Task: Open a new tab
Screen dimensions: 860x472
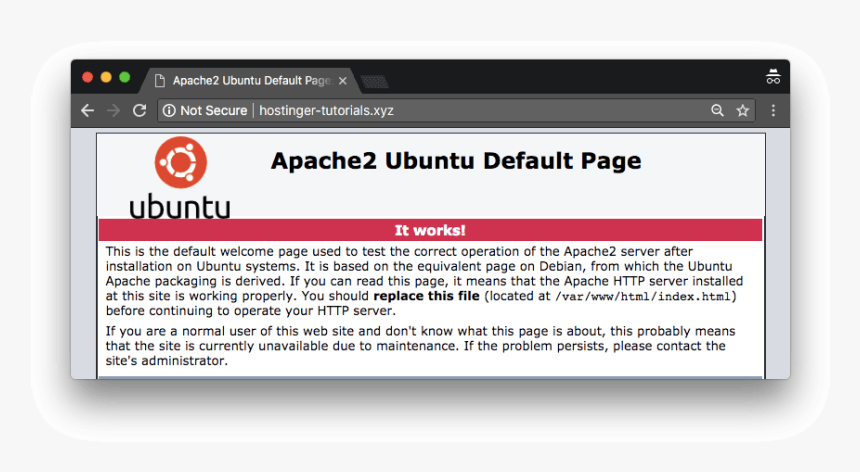Action: tap(375, 82)
